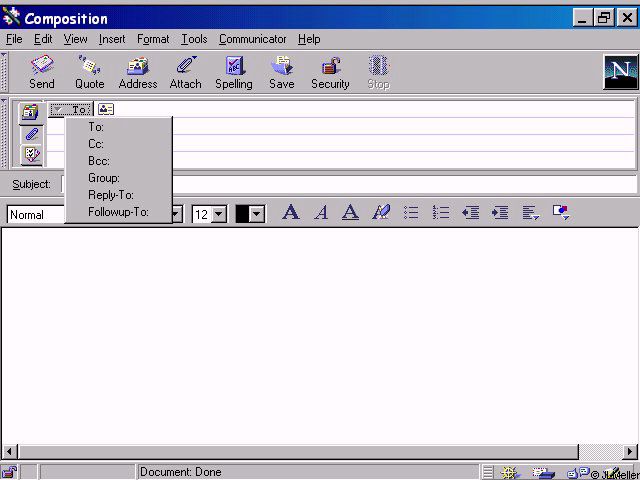Open the View menu
This screenshot has height=480, width=640.
[x=76, y=39]
